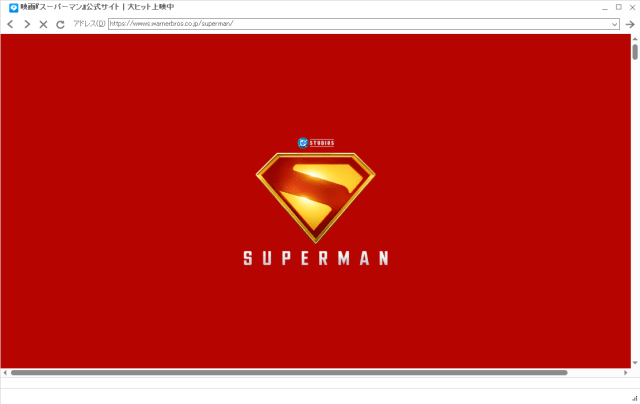Close the browser window
Image resolution: width=640 pixels, height=404 pixels.
tap(632, 7)
